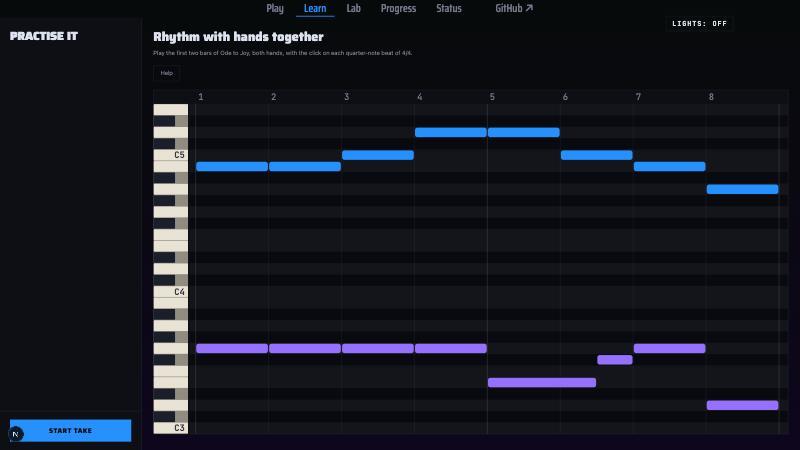Select the blue note on beat 7
Screen dimensions: 800x450
click(x=669, y=166)
